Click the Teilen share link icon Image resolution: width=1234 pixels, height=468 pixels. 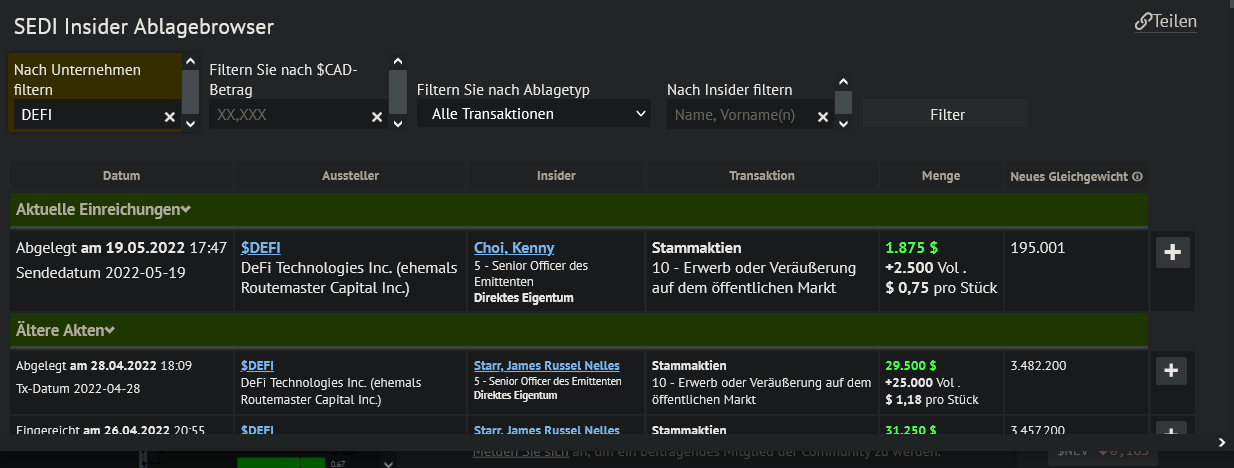pos(1143,22)
